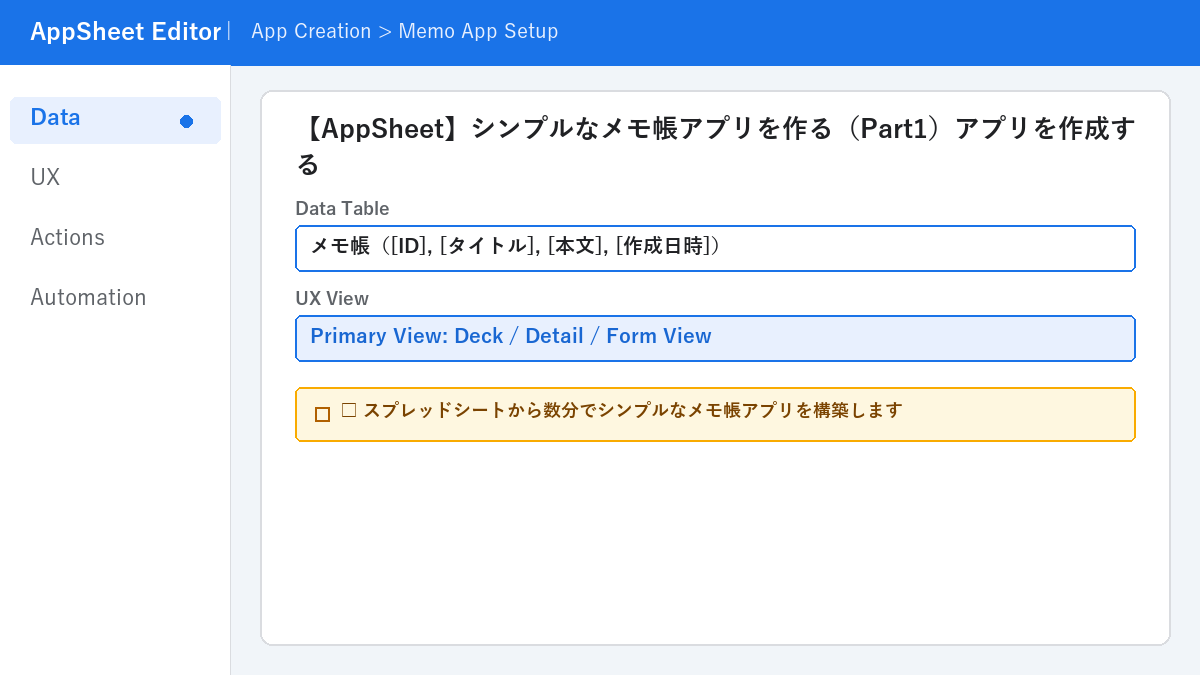Click the 【AppSheet】シンプルなメモ帳アプリを作る heading
This screenshot has height=675, width=1200.
pos(717,146)
